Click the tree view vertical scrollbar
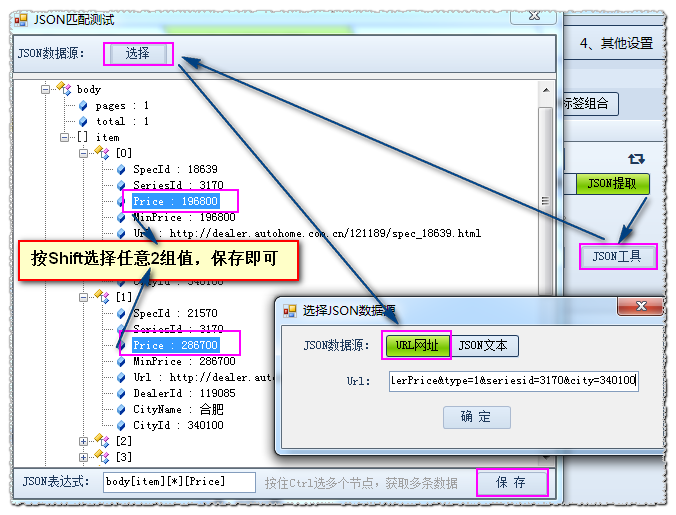Image resolution: width=676 pixels, height=515 pixels. point(546,250)
